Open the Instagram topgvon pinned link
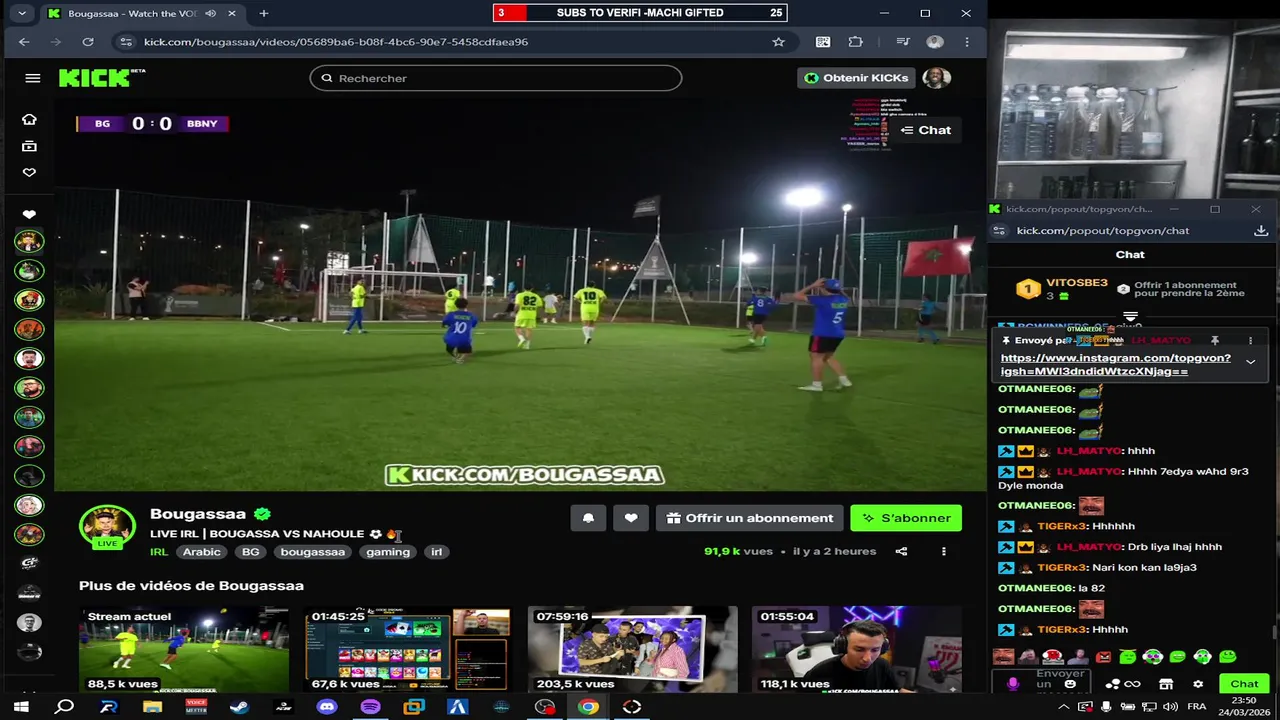Screen dimensions: 1280x720 pyautogui.click(x=1115, y=364)
